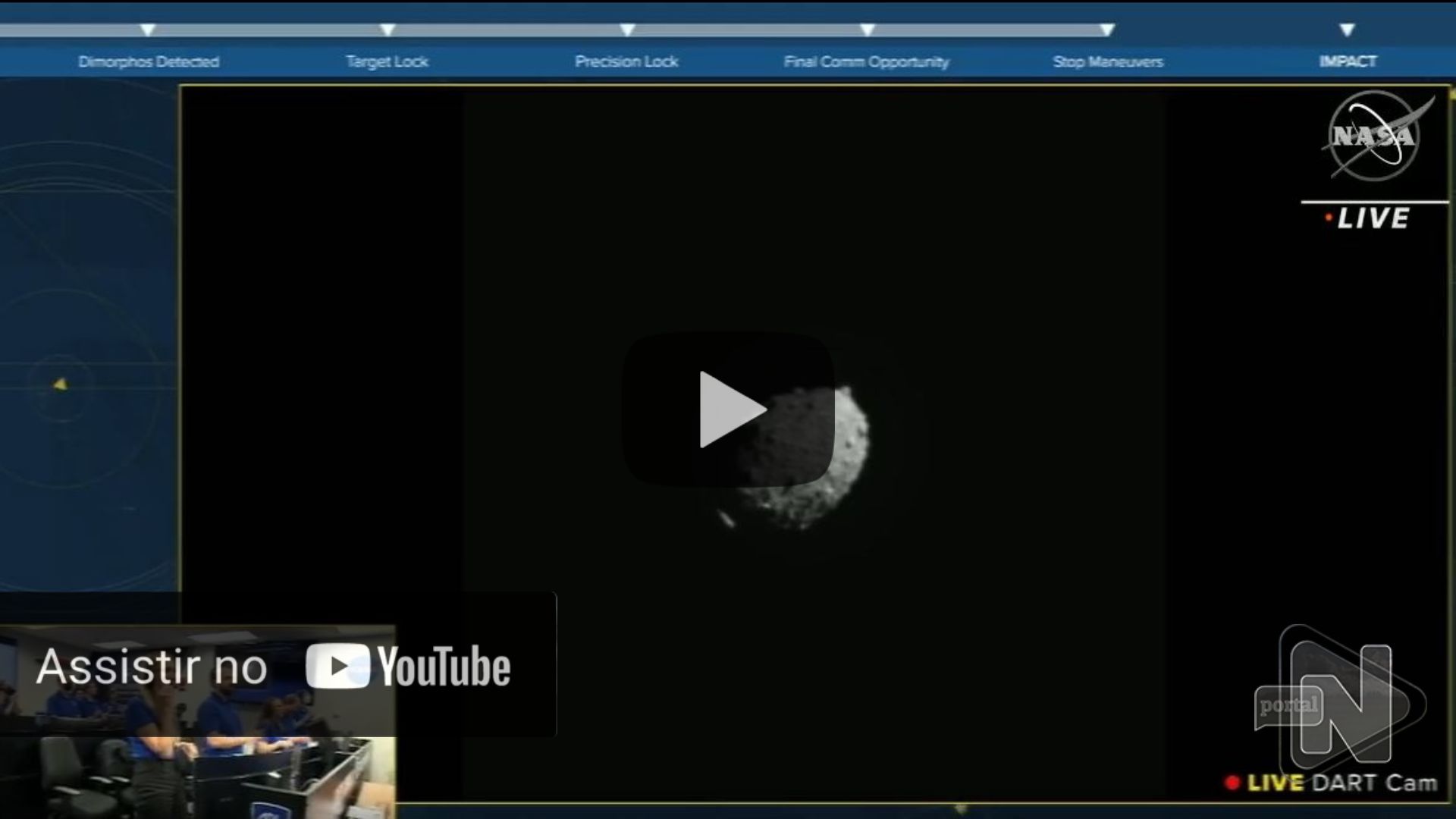Click the Precision Lock timeline marker
1456x819 pixels.
627,30
